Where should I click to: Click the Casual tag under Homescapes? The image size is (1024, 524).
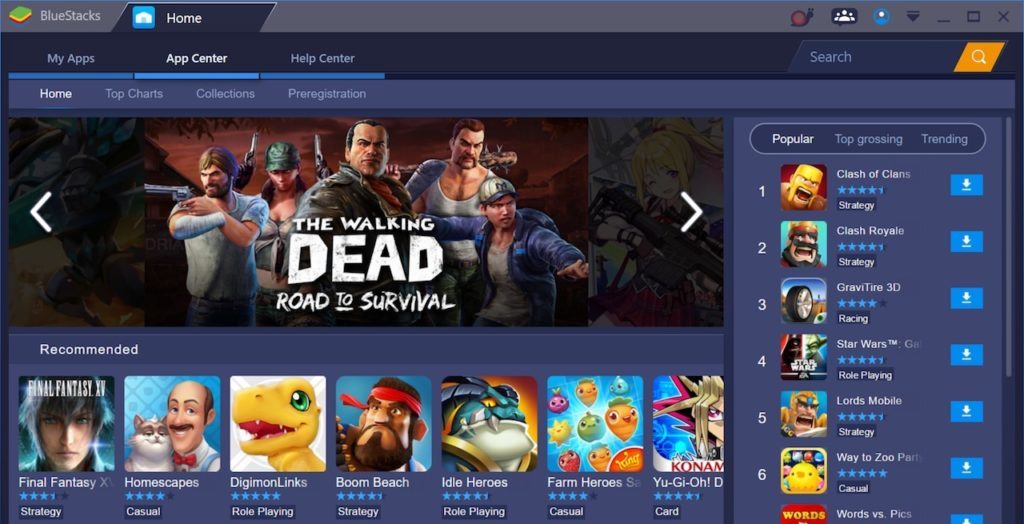[141, 511]
